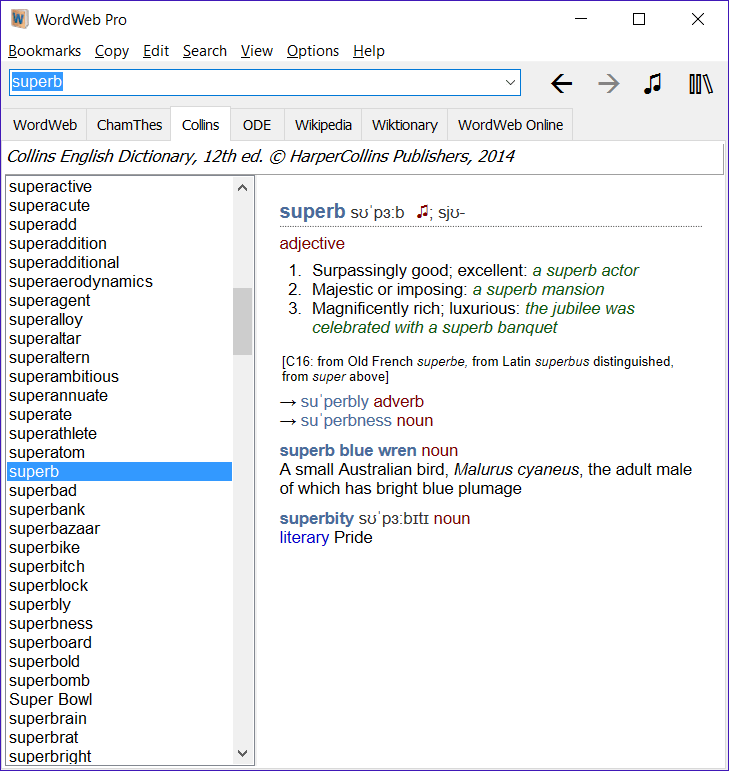Select superbad in the word list
Screen dimensions: 729x771
pos(119,491)
